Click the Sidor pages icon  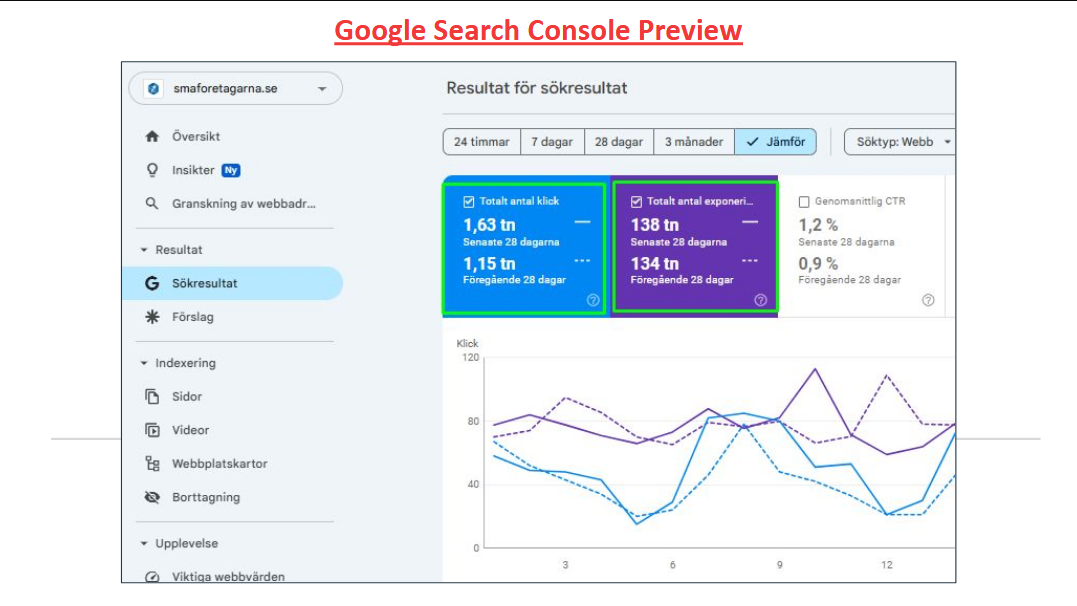(x=152, y=397)
